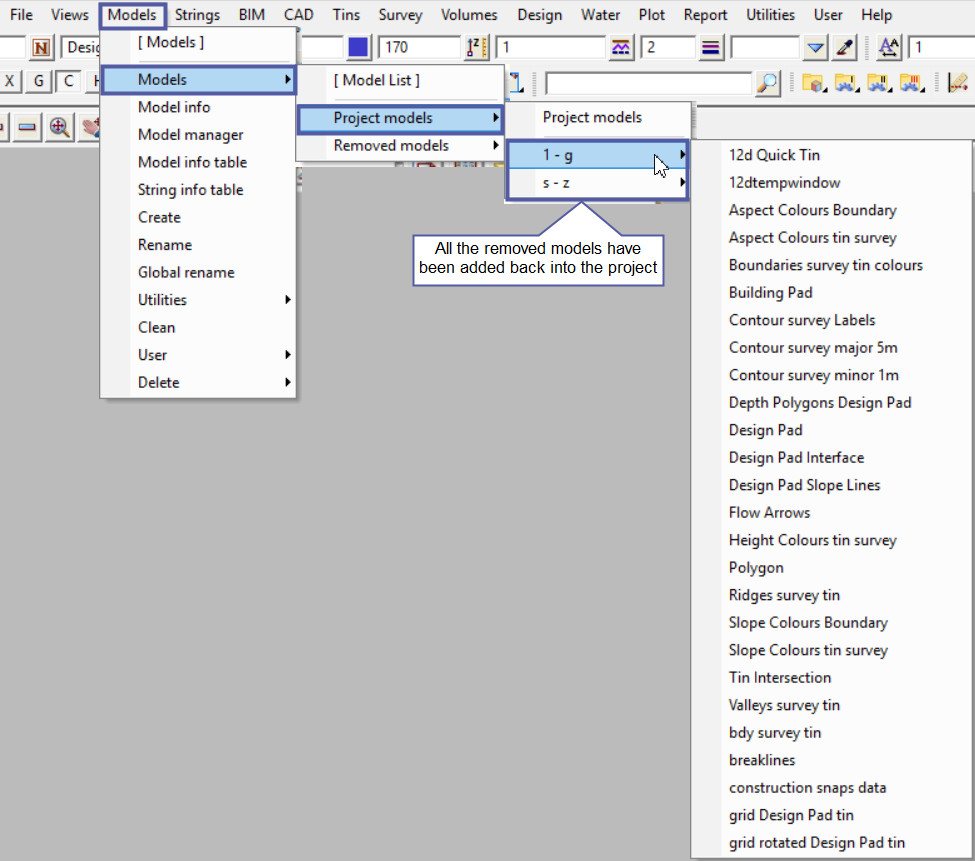Select the construction snaps data model

pyautogui.click(x=831, y=788)
